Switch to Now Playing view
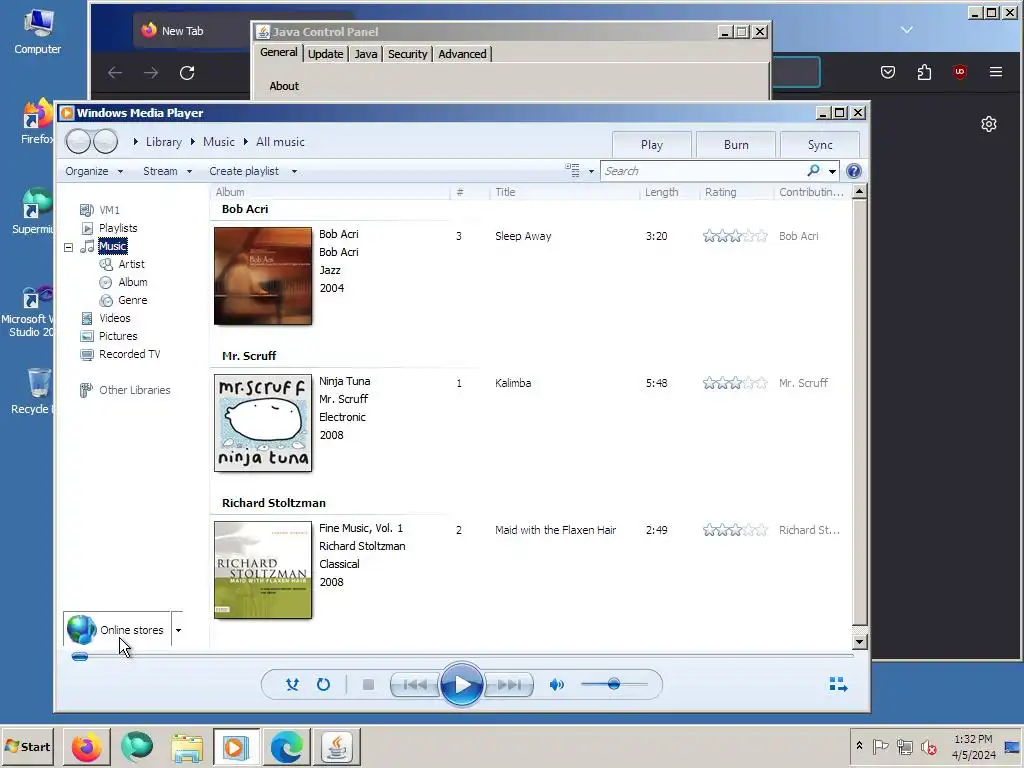Image resolution: width=1024 pixels, height=768 pixels. click(839, 684)
